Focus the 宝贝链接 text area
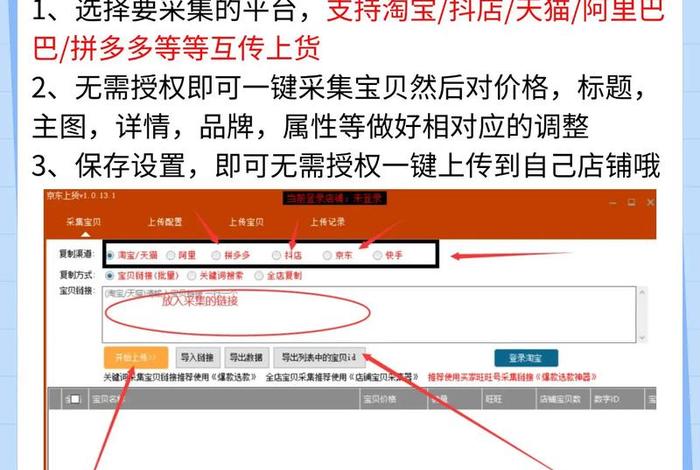This screenshot has height=470, width=700. (369, 315)
